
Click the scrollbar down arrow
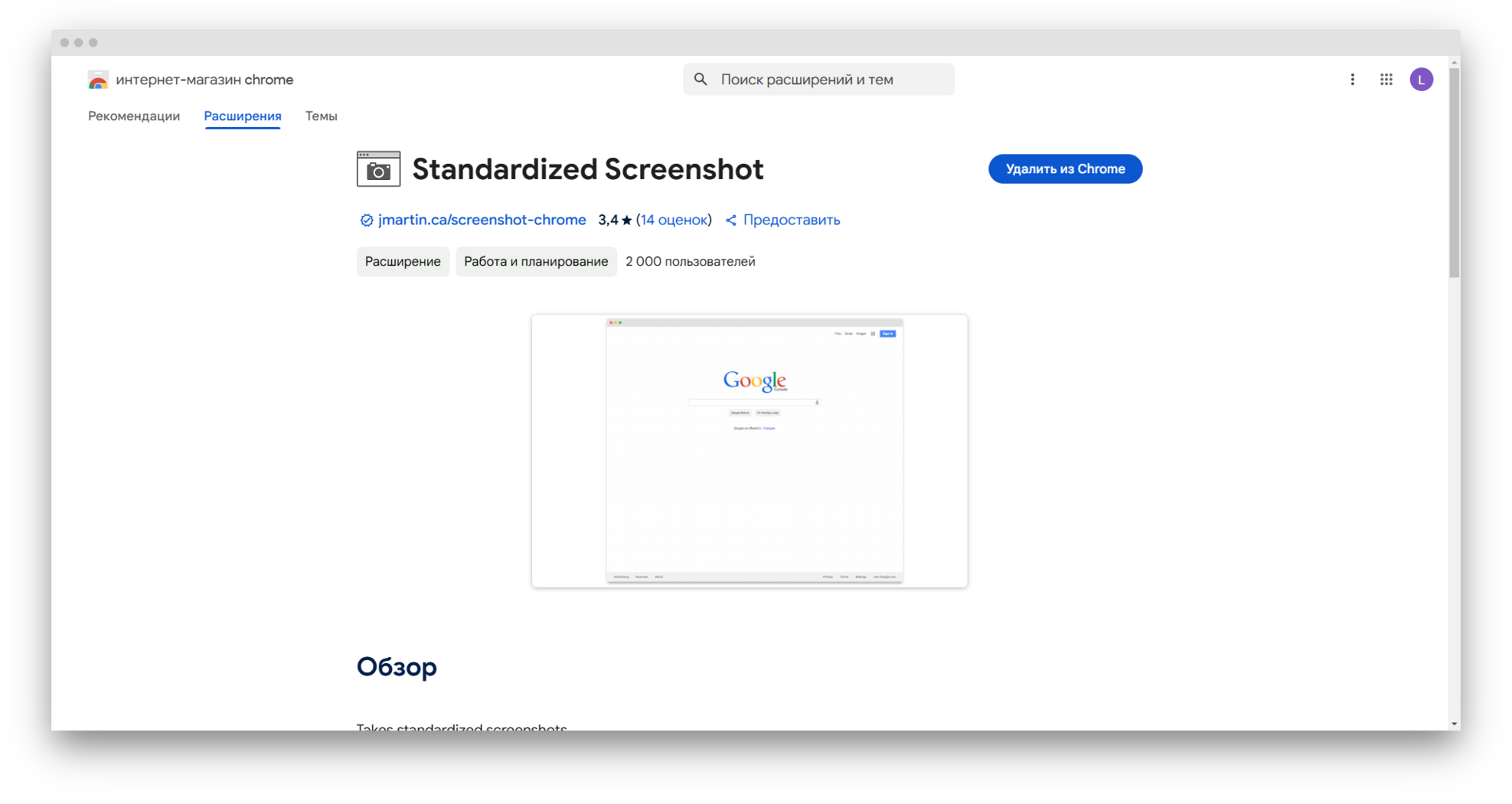(x=1454, y=724)
